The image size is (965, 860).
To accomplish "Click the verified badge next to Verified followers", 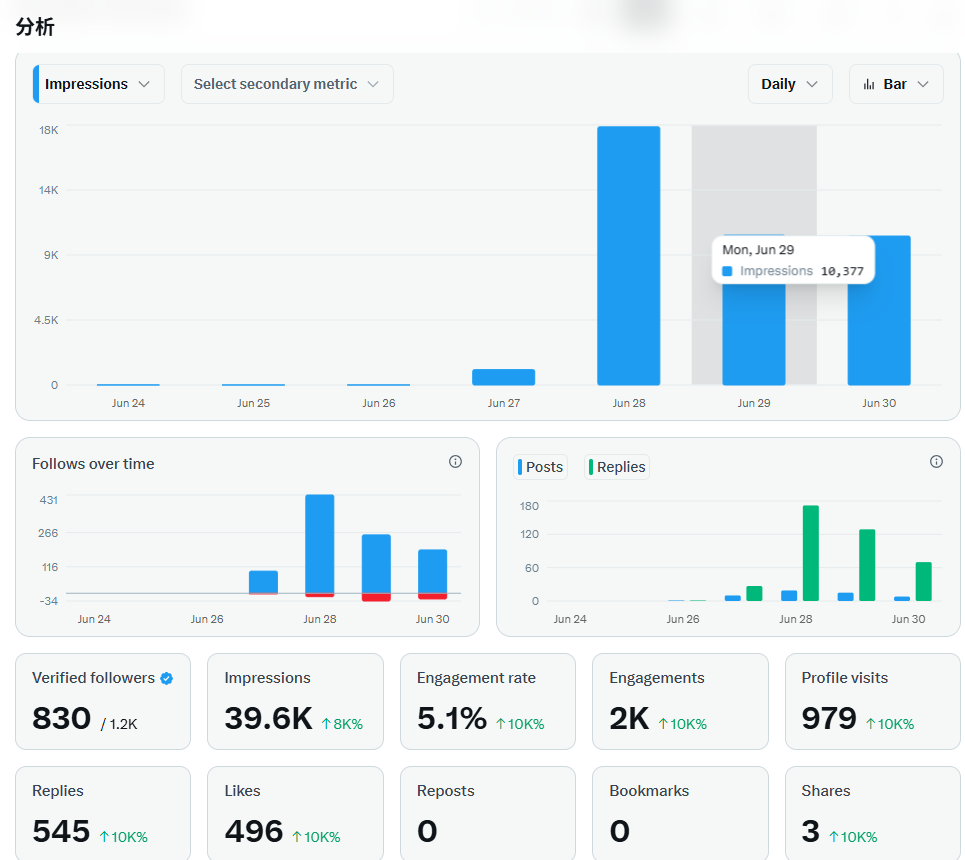I will [166, 678].
